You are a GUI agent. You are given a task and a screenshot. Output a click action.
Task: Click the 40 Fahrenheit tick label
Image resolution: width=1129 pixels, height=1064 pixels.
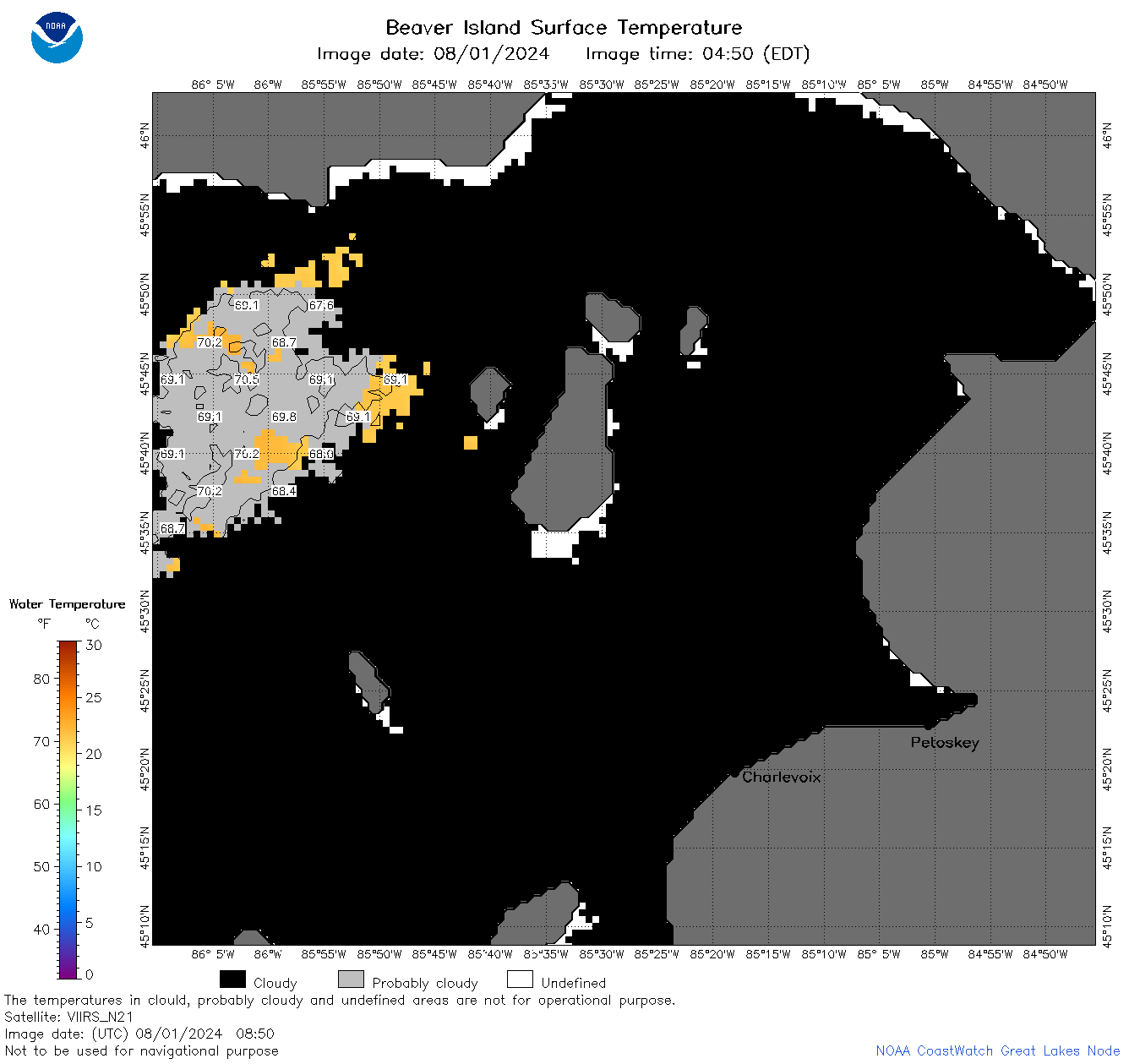(42, 929)
